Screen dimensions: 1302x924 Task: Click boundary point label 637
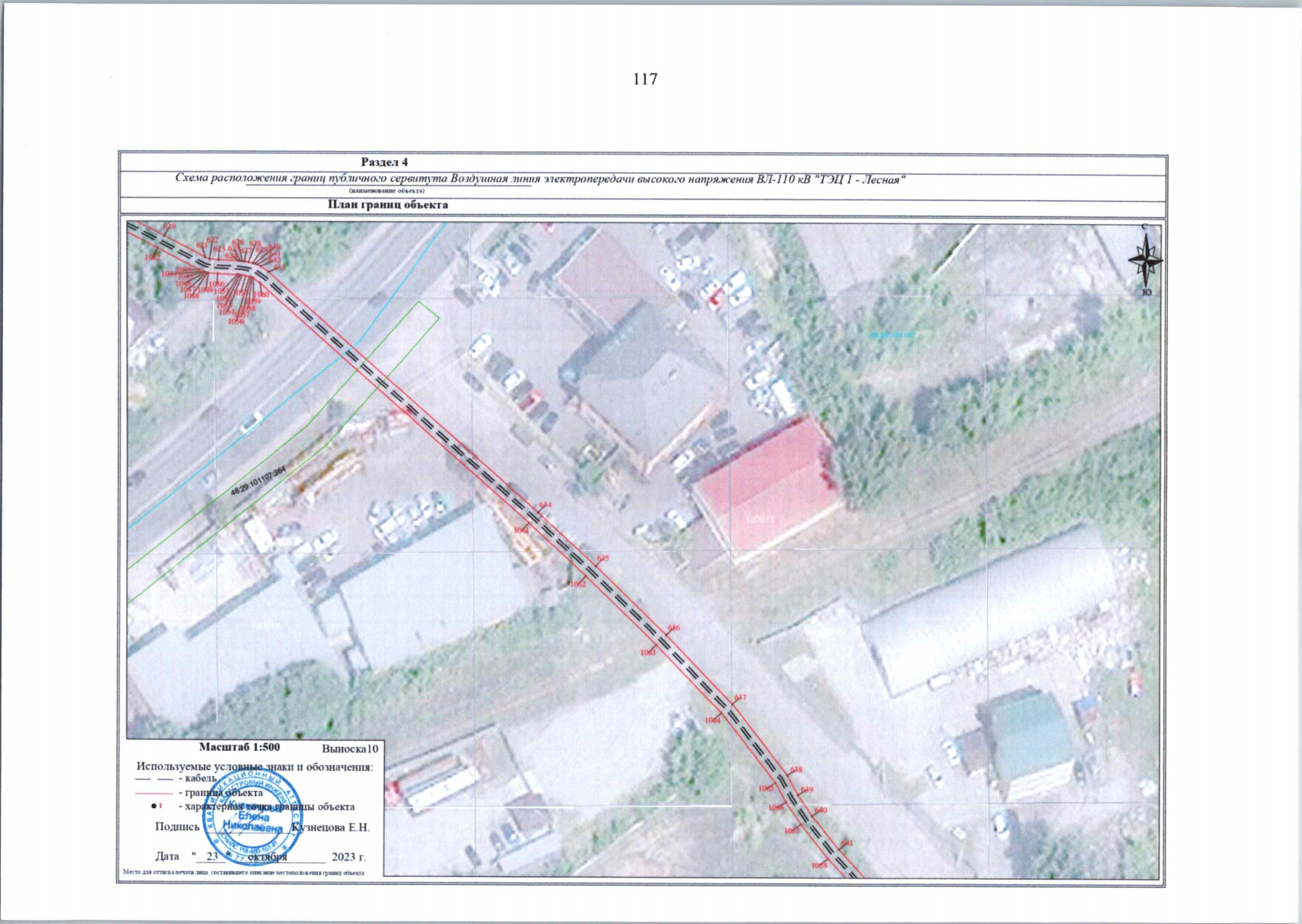point(740,698)
